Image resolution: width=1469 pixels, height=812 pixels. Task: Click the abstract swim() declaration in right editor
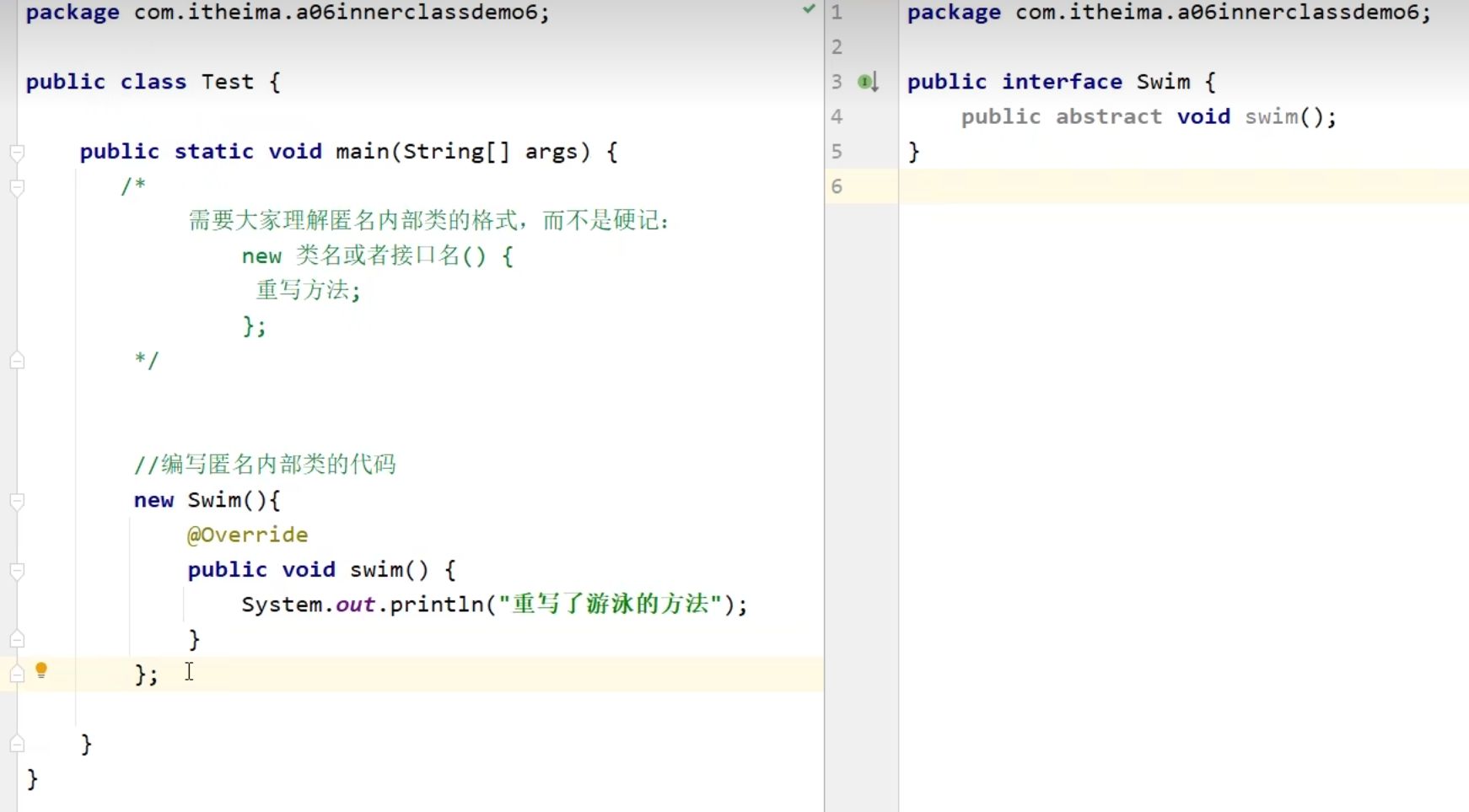[x=1271, y=116]
